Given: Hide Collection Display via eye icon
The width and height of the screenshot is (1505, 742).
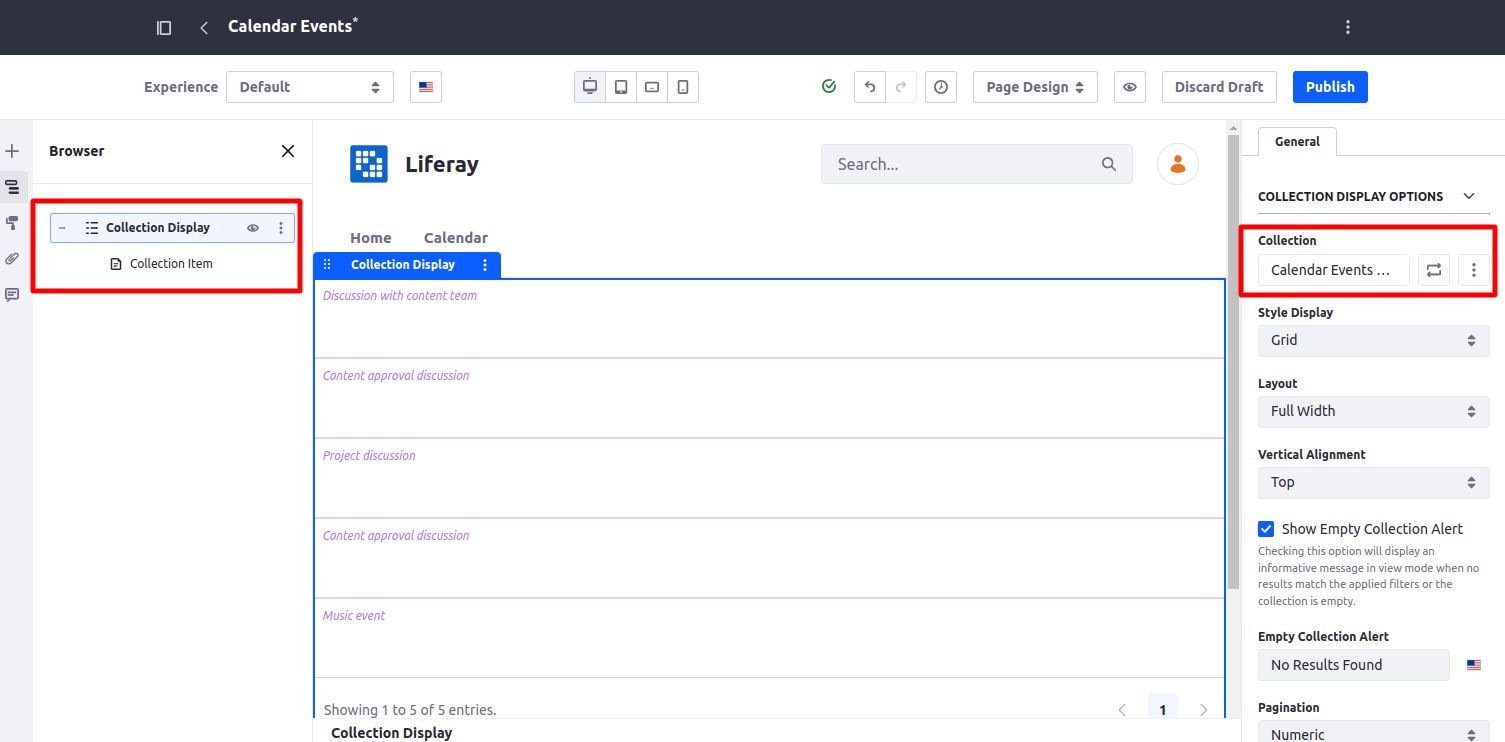Looking at the screenshot, I should click(x=253, y=228).
